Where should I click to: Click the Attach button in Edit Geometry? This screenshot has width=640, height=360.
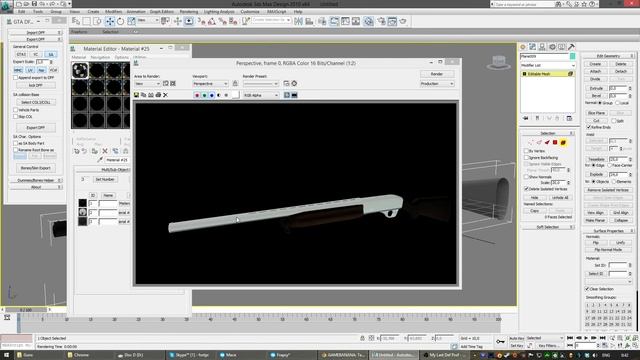coord(595,71)
